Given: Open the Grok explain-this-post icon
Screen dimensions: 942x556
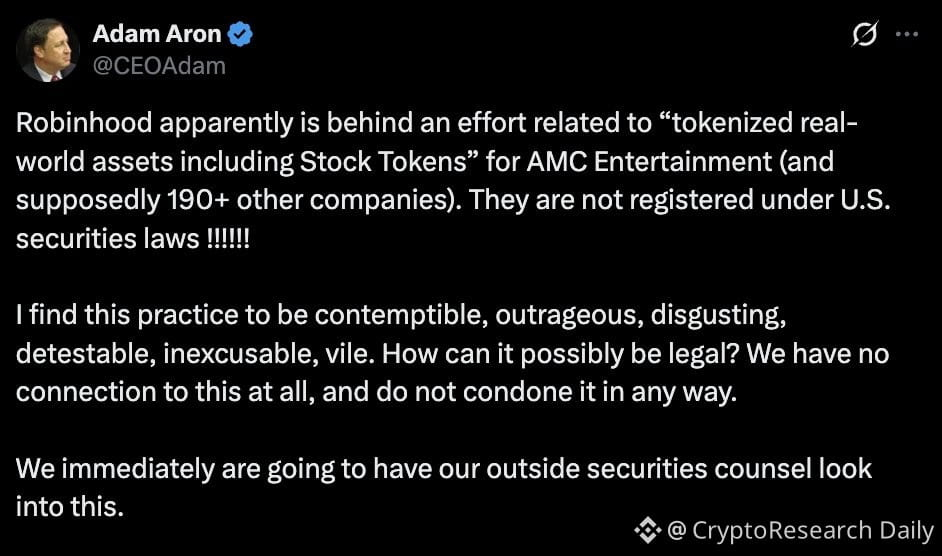Looking at the screenshot, I should click(x=865, y=34).
